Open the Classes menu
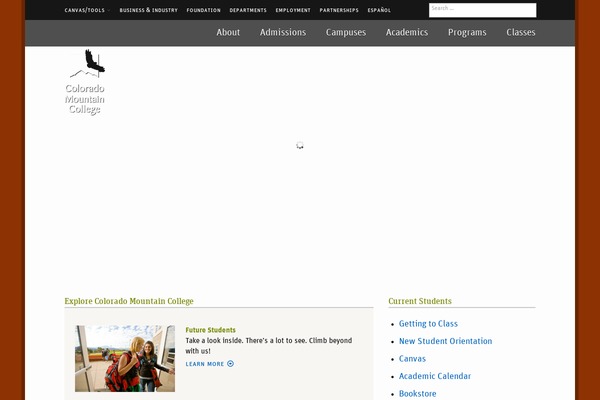This screenshot has width=600, height=400. tap(521, 33)
